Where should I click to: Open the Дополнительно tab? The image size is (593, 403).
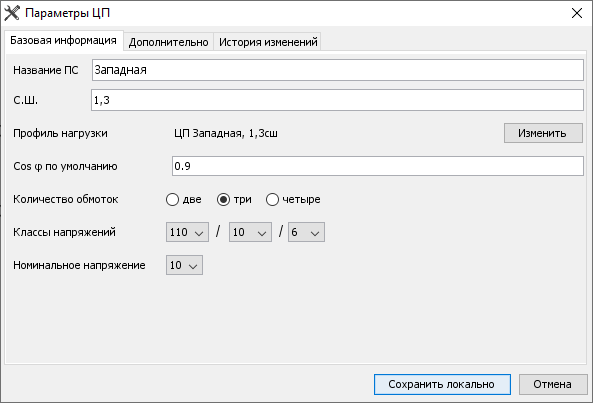168,42
